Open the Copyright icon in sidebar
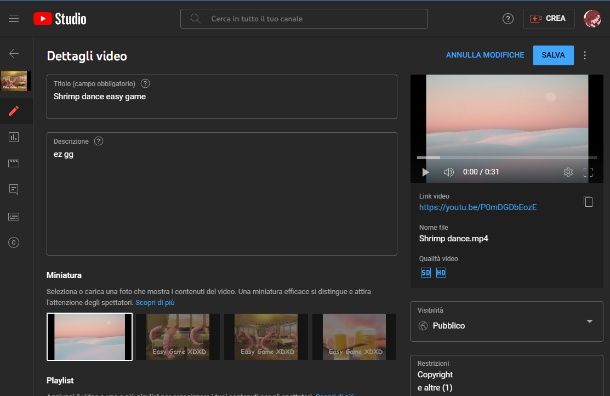This screenshot has height=396, width=610. point(14,242)
